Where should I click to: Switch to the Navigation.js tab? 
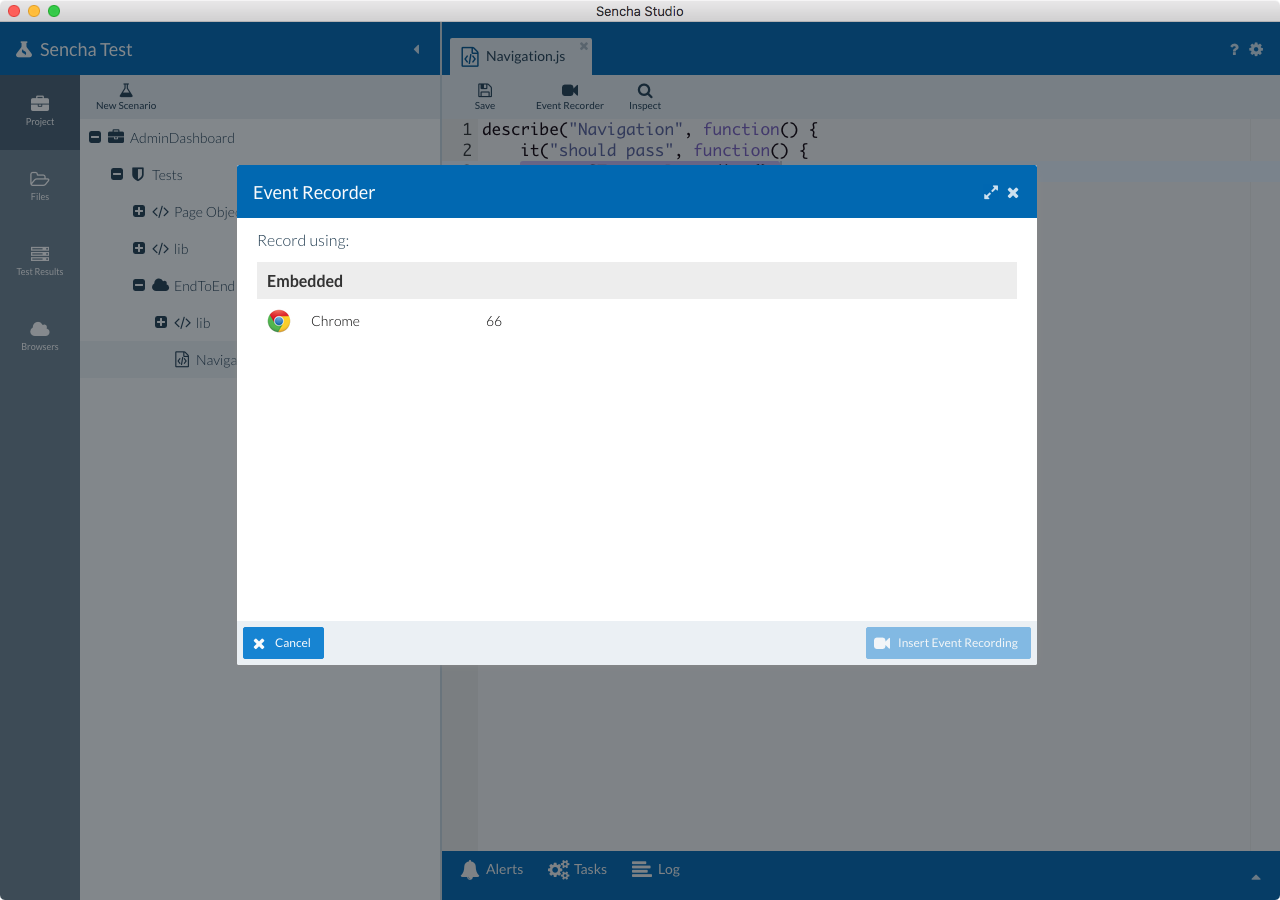pyautogui.click(x=520, y=57)
